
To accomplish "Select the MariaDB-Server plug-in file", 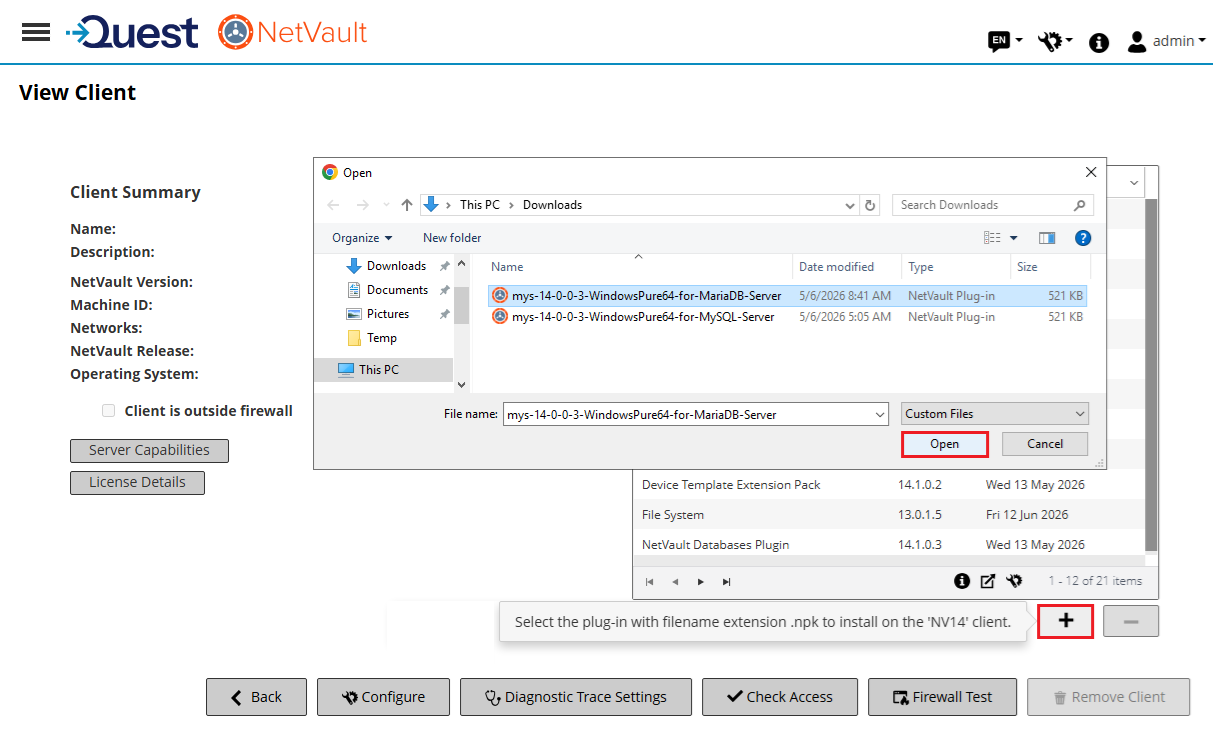I will click(x=787, y=296).
